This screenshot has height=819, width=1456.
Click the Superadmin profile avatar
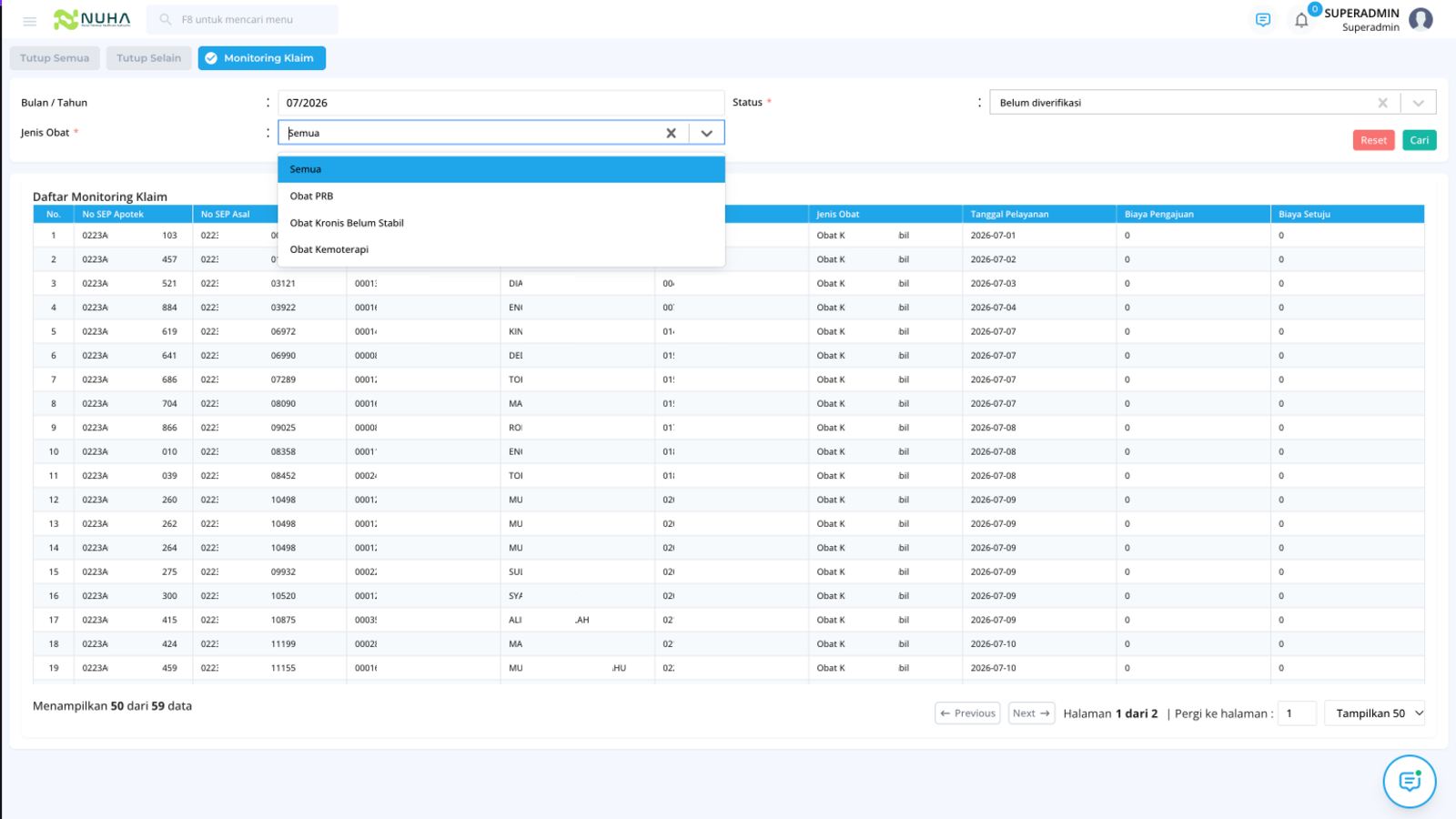point(1421,19)
